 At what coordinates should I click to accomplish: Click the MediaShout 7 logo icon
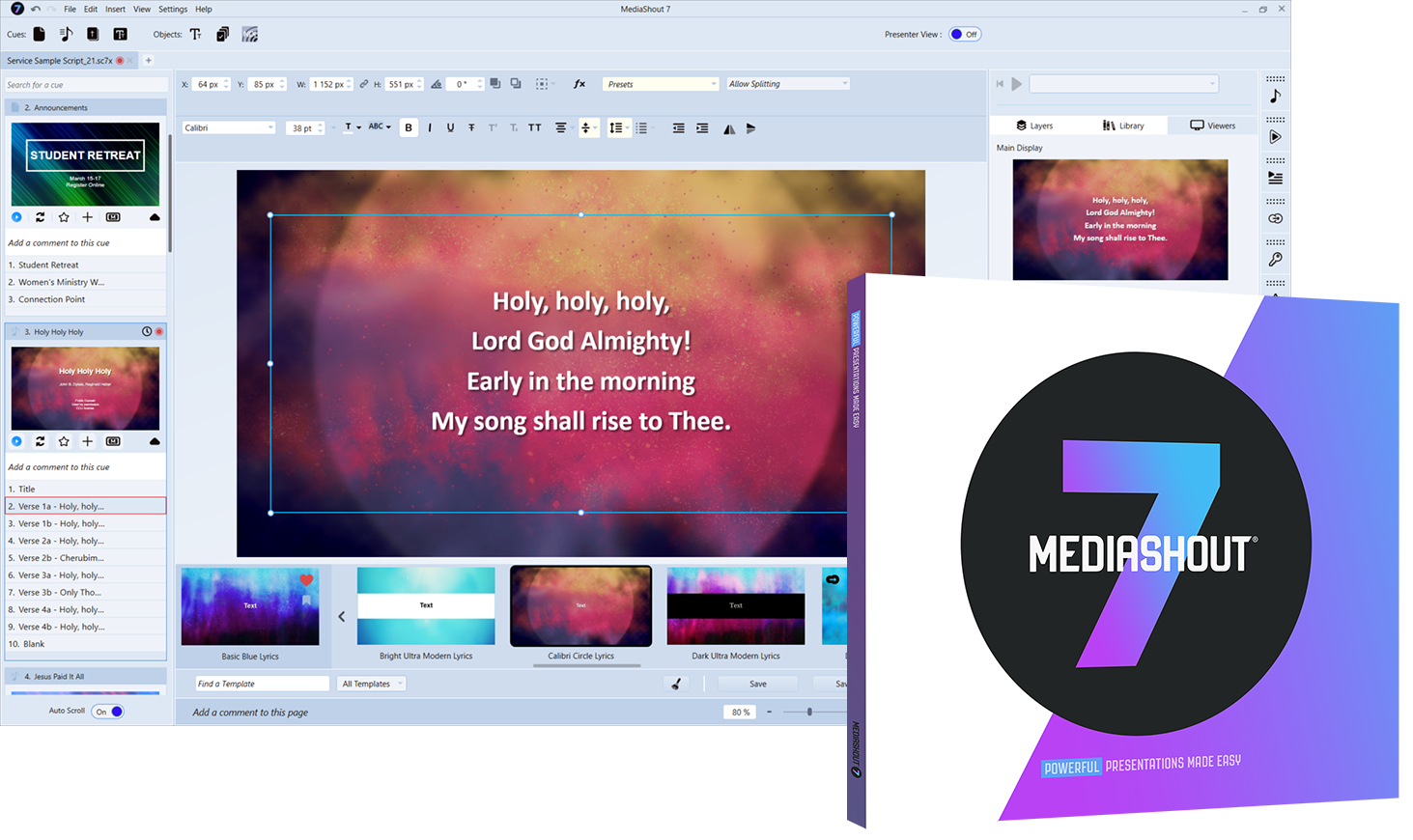point(16,9)
